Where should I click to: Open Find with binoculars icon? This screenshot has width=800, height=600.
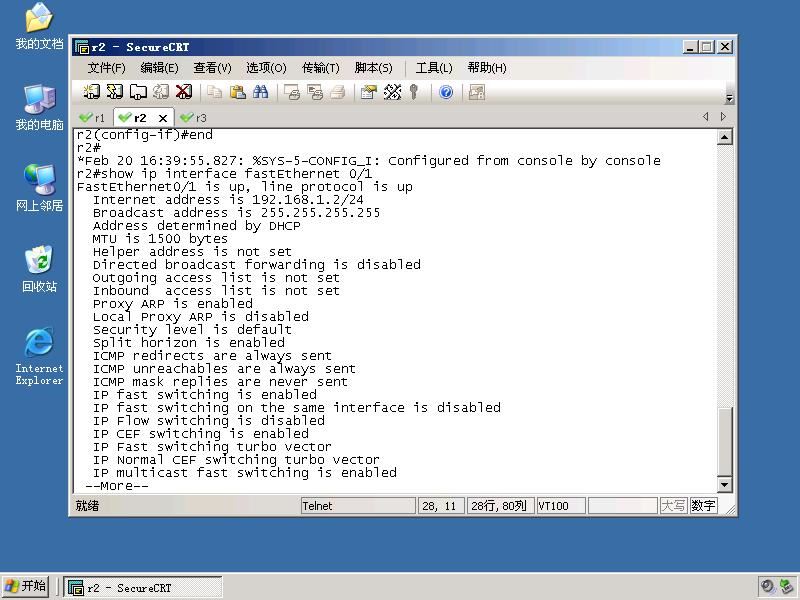tap(260, 92)
